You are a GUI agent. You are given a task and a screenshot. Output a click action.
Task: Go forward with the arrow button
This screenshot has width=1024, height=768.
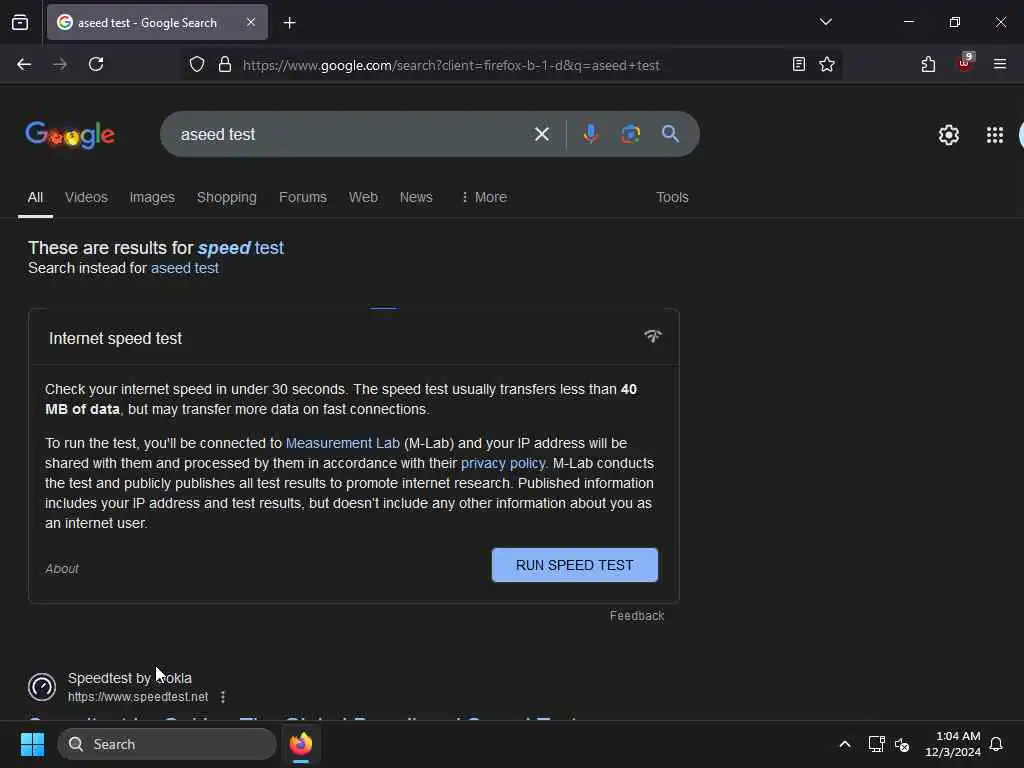click(x=59, y=64)
